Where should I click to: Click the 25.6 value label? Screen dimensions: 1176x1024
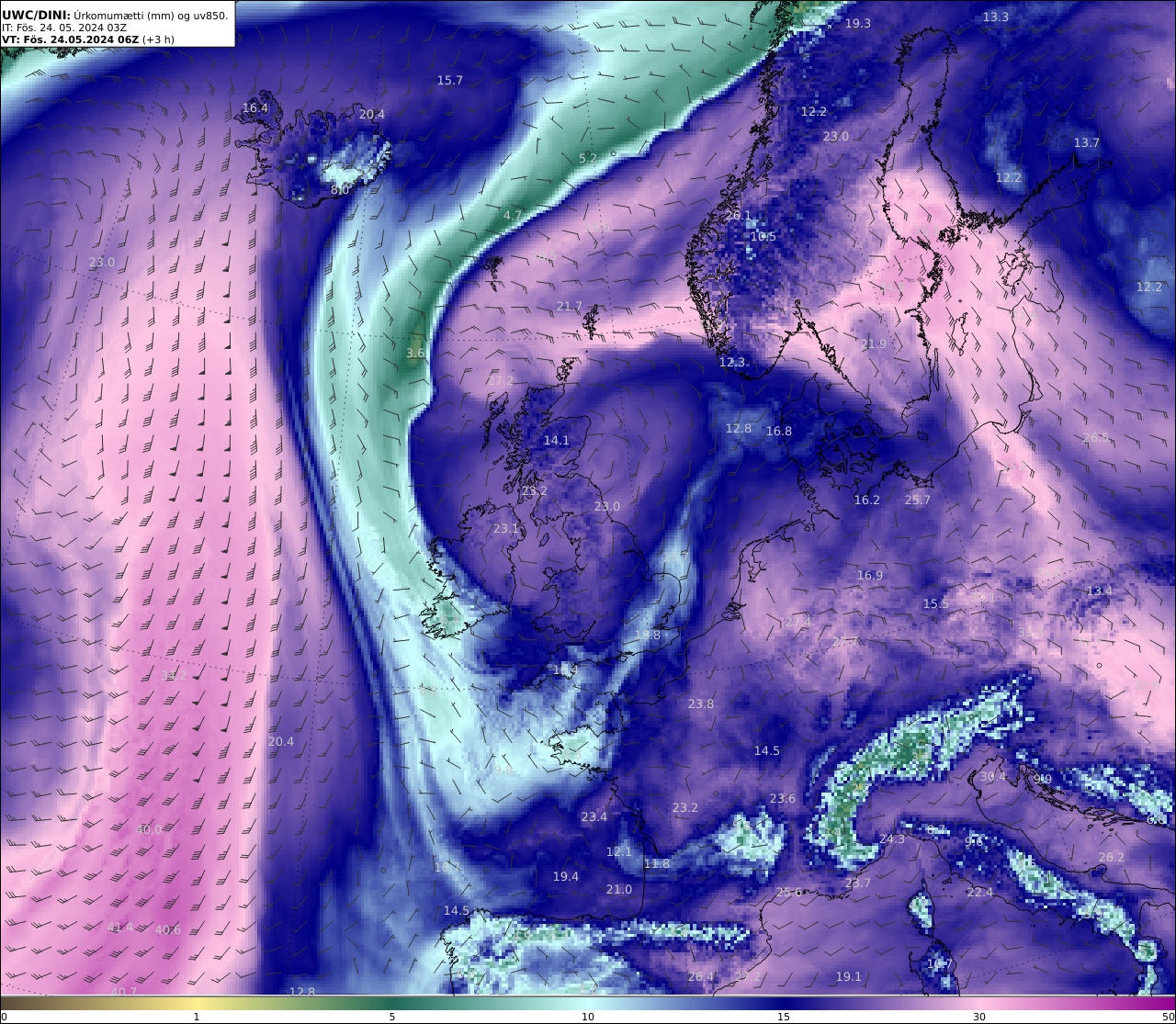pos(789,892)
